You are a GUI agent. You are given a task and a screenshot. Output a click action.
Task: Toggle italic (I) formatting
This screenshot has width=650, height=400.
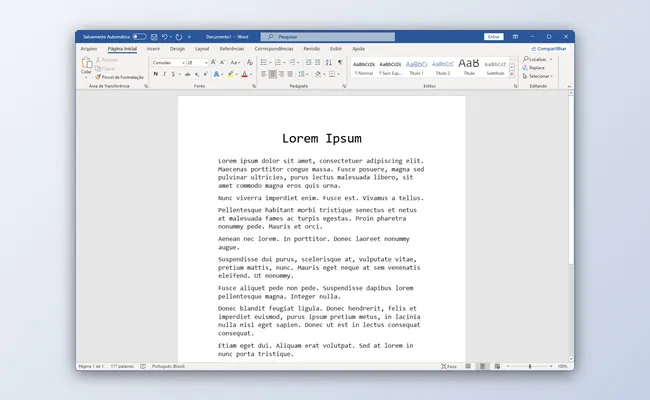165,74
